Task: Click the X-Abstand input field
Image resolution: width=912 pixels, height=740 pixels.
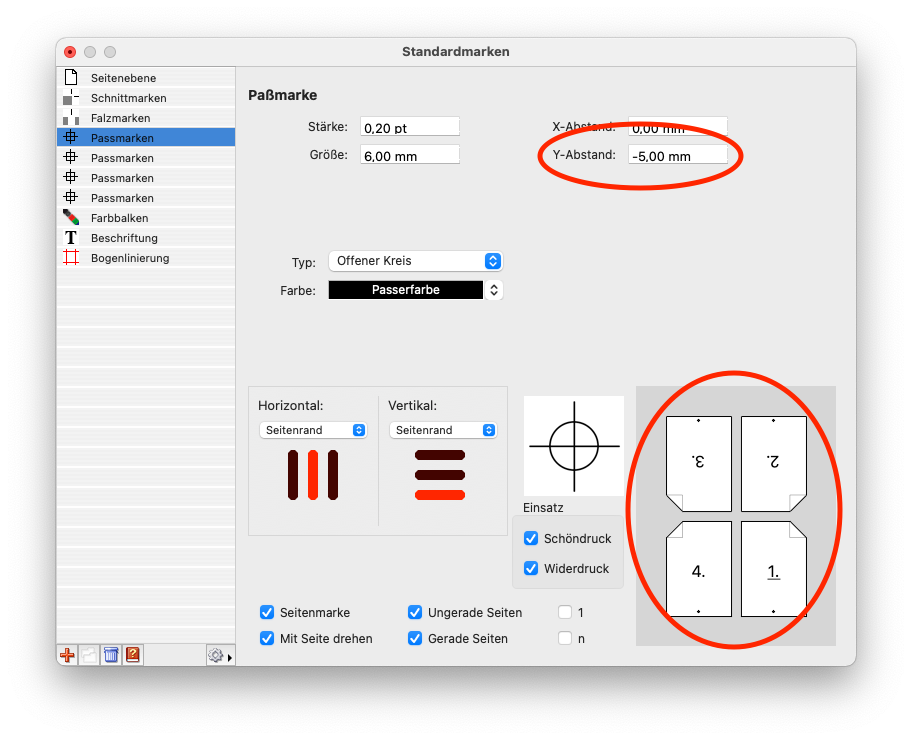Action: 678,127
